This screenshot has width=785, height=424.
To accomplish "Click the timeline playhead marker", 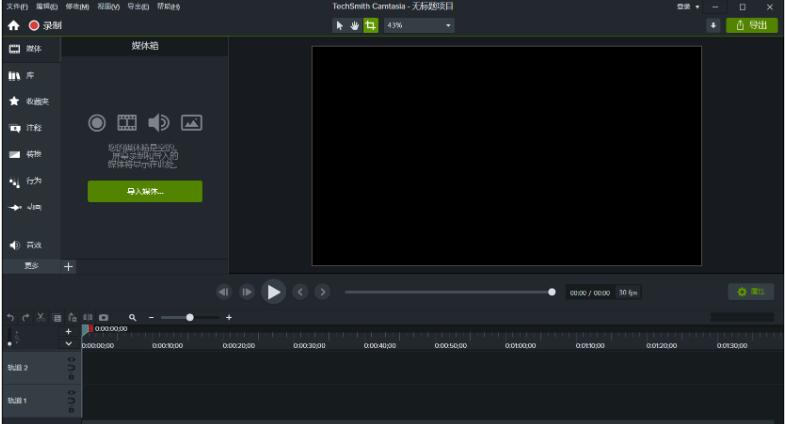I will click(87, 329).
